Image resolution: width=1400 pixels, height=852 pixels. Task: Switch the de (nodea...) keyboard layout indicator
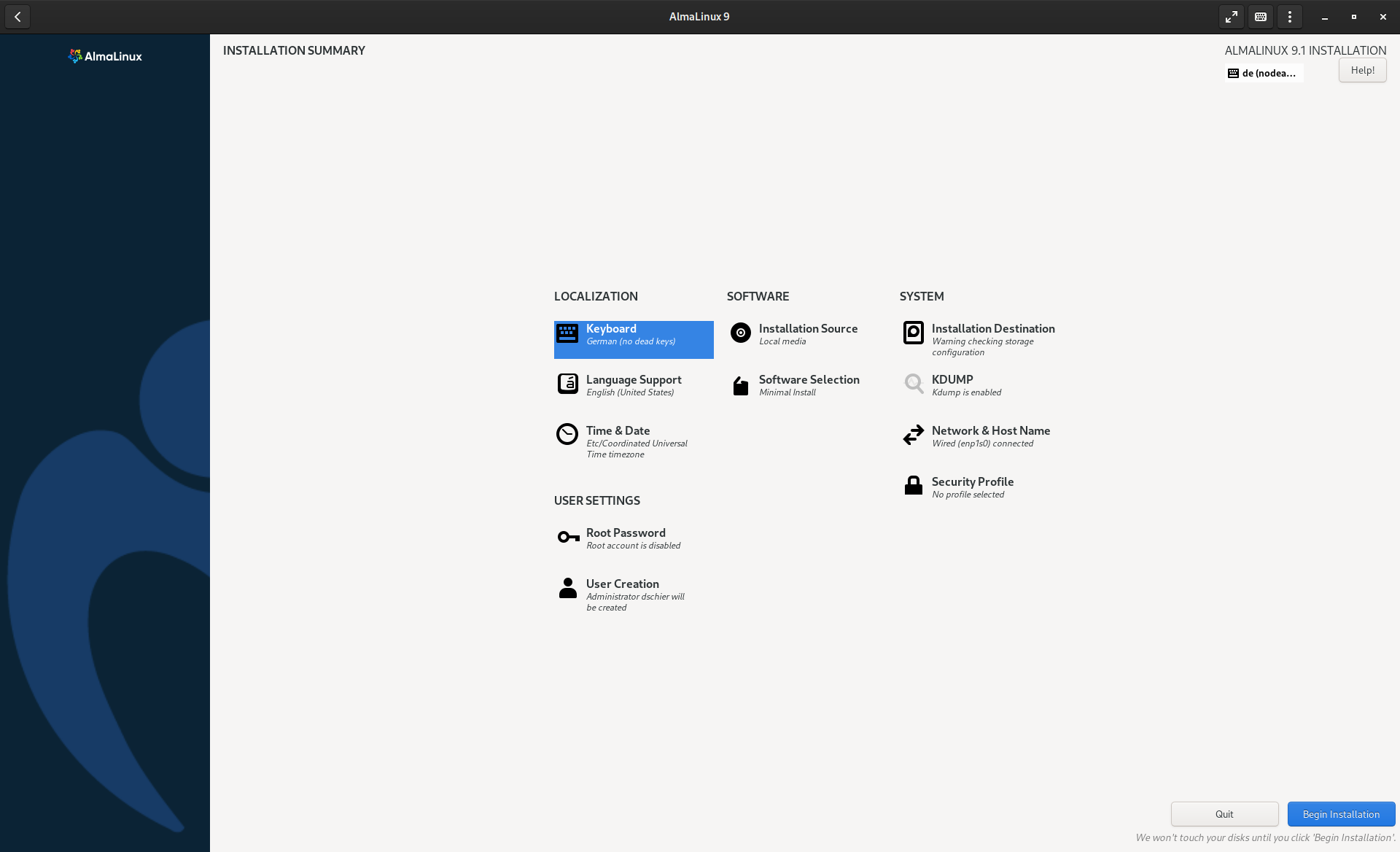click(1264, 73)
